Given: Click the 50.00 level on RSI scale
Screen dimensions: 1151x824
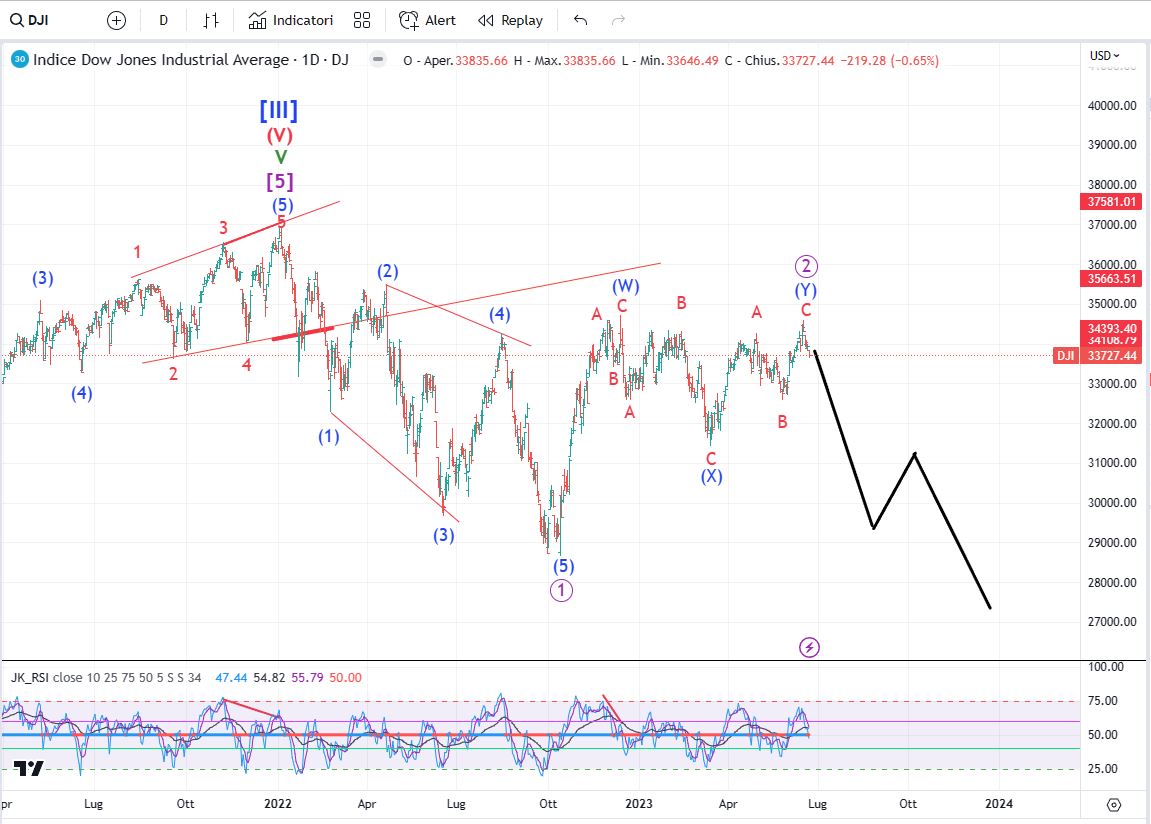Looking at the screenshot, I should pos(1102,734).
